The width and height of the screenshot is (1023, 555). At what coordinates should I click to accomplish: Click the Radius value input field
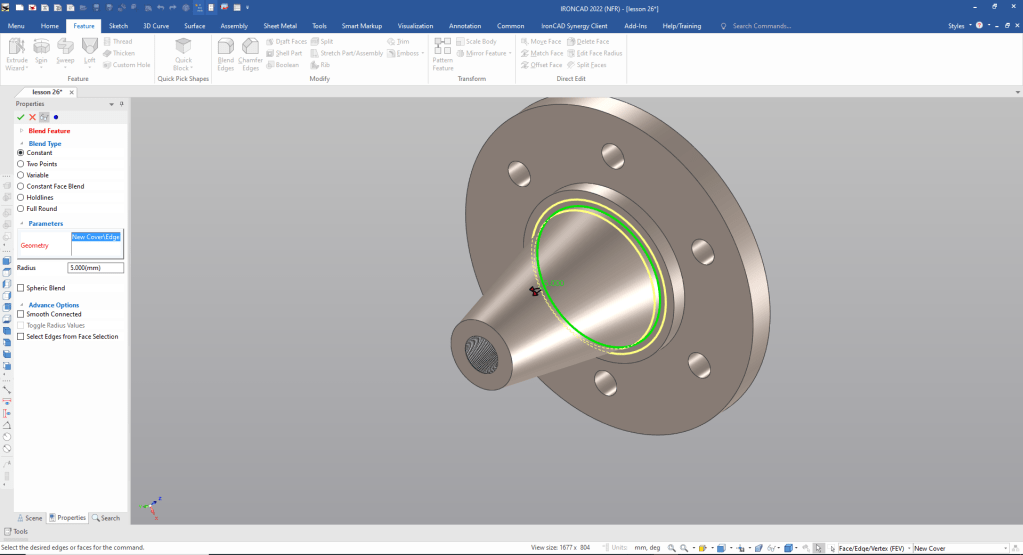(95, 268)
